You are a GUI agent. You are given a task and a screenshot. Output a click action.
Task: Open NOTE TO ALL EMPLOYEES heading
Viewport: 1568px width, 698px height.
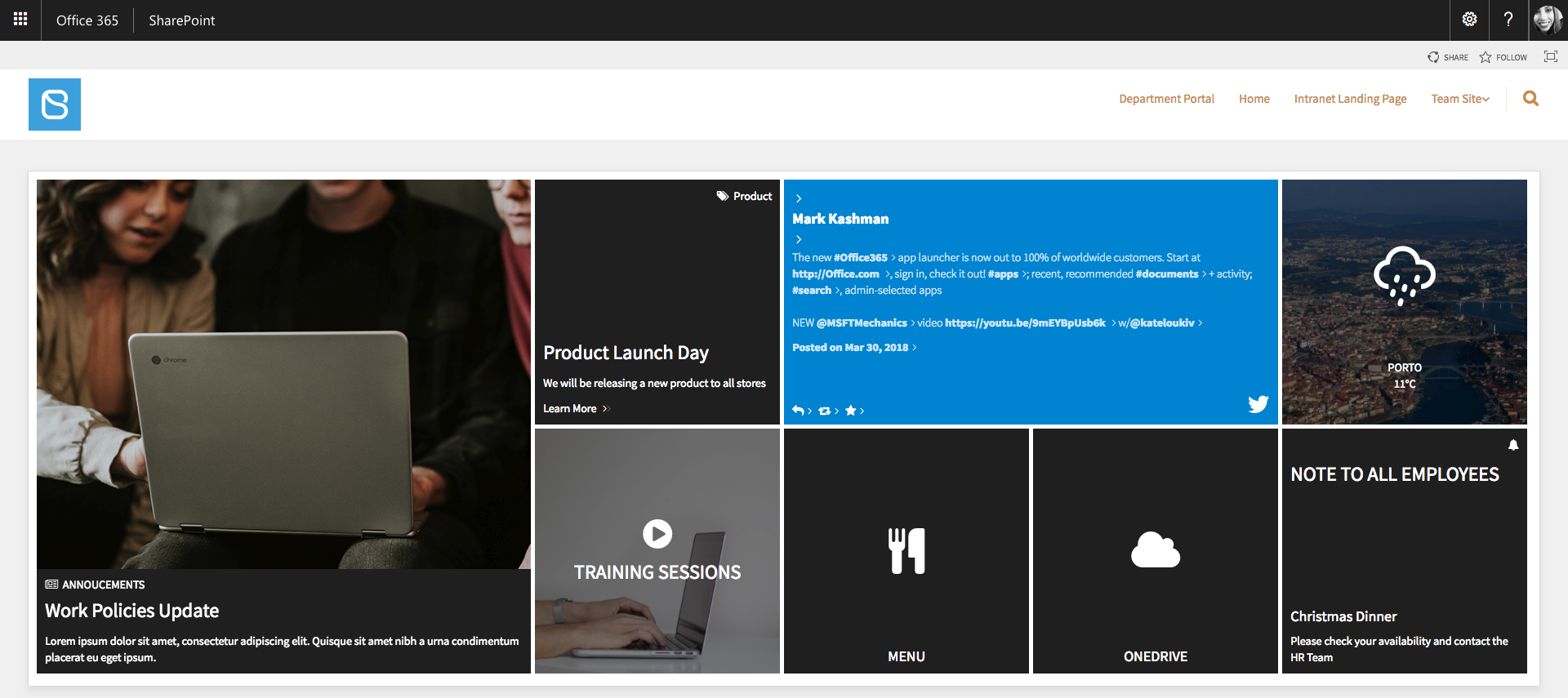click(x=1394, y=474)
